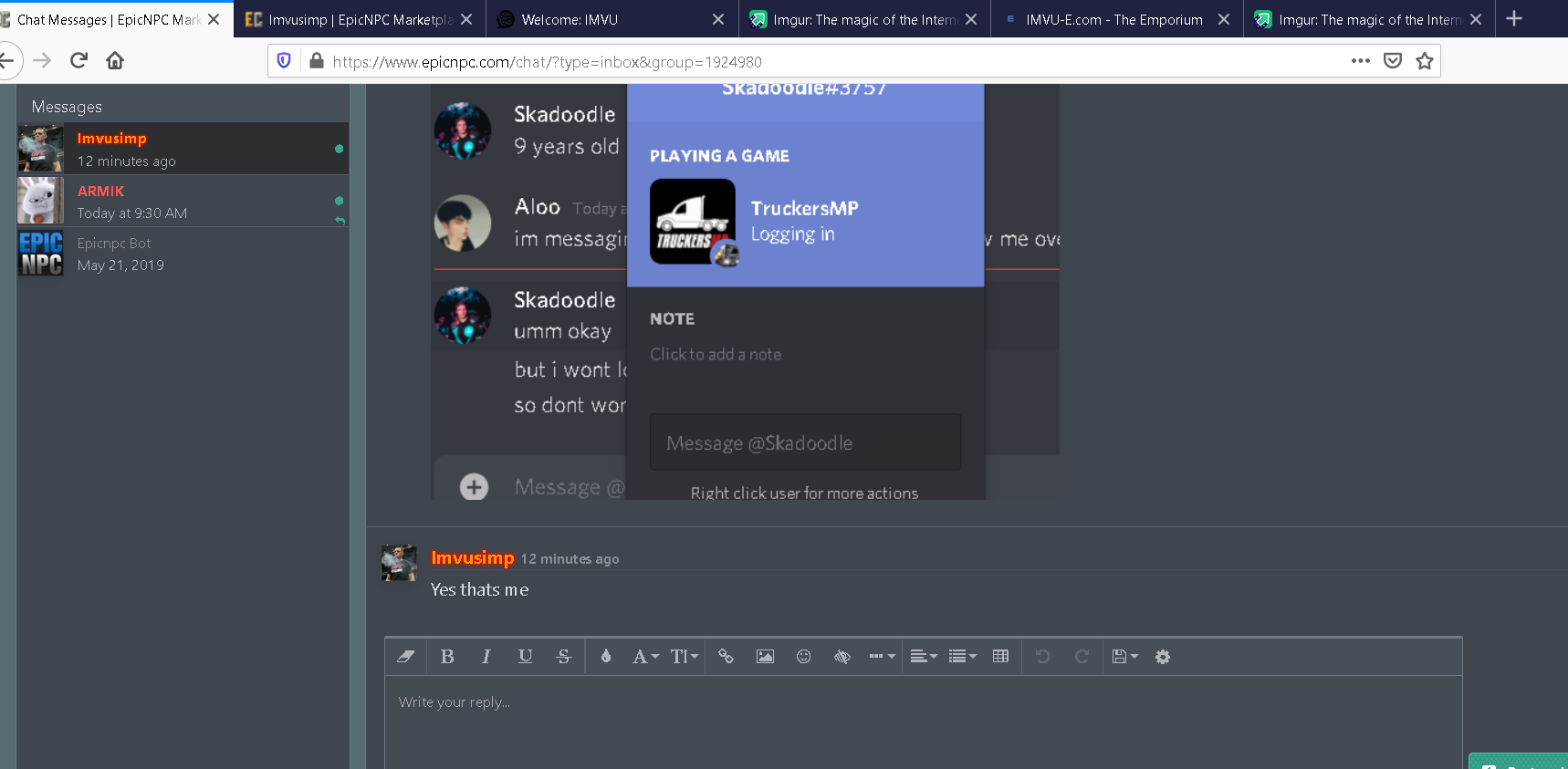Click the '12 minutes ago' timestamp by Imvusimp post
1568x769 pixels.
click(570, 559)
